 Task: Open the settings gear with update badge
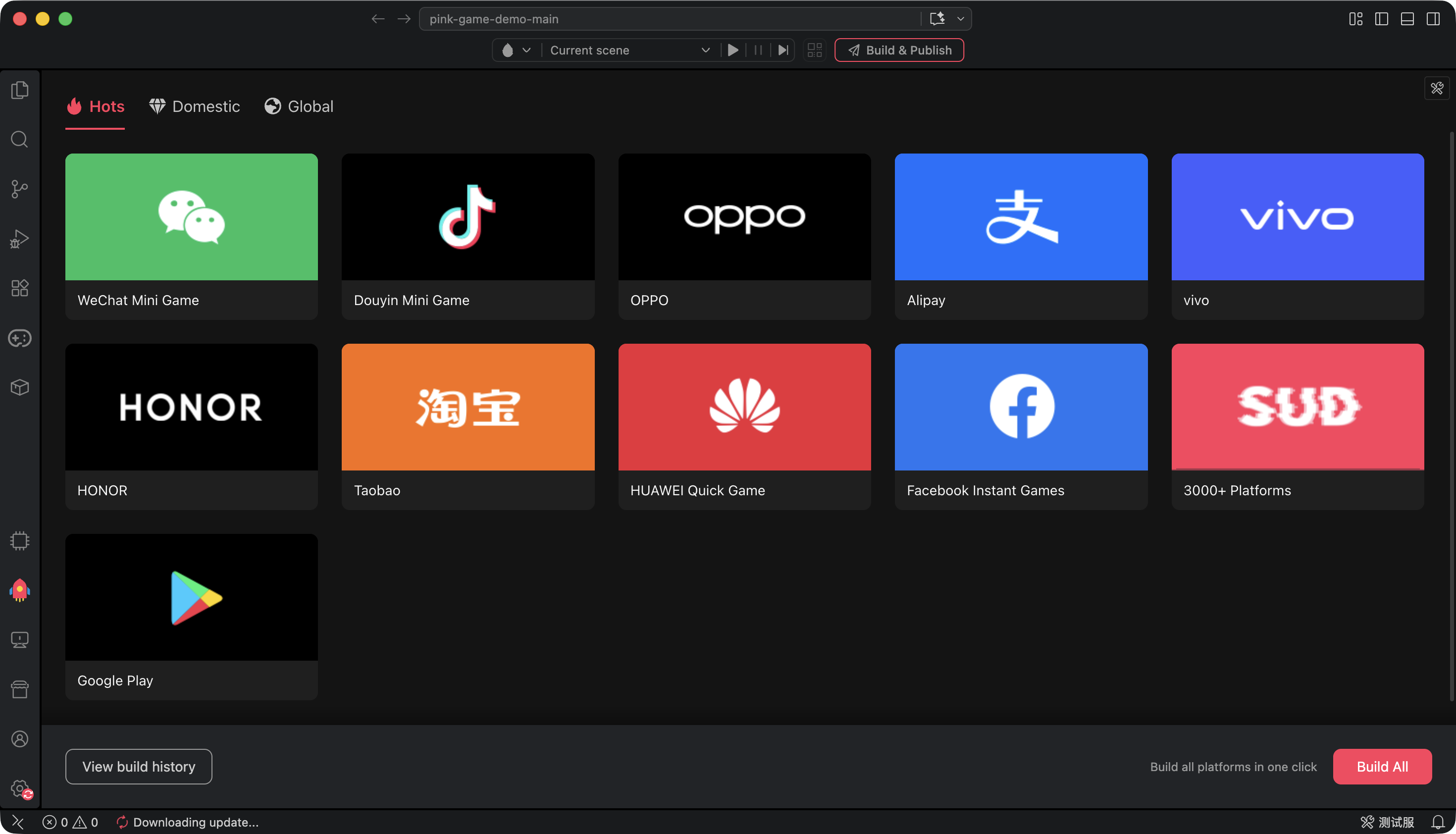pyautogui.click(x=21, y=789)
